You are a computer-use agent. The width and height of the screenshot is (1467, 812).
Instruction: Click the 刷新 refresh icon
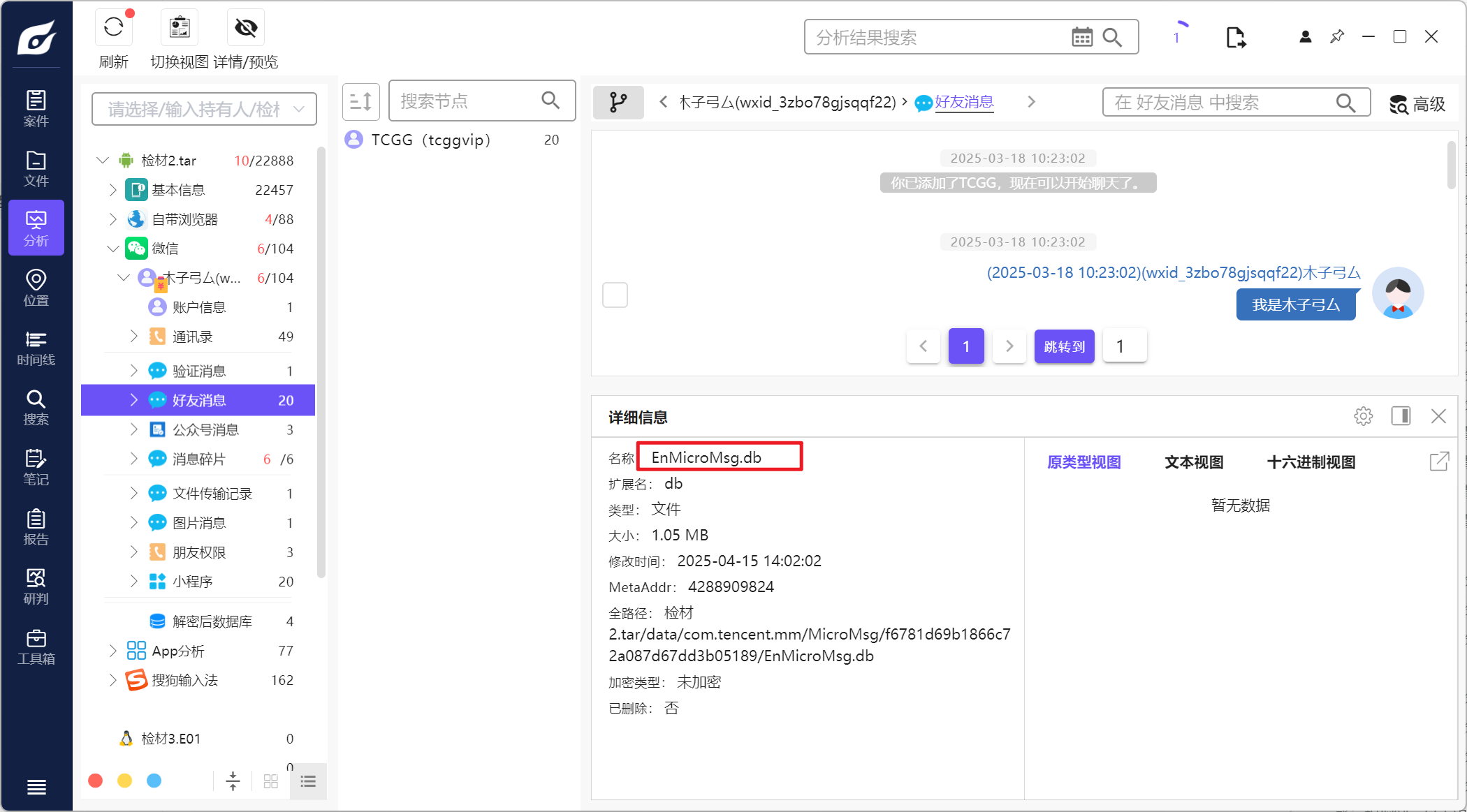[113, 28]
